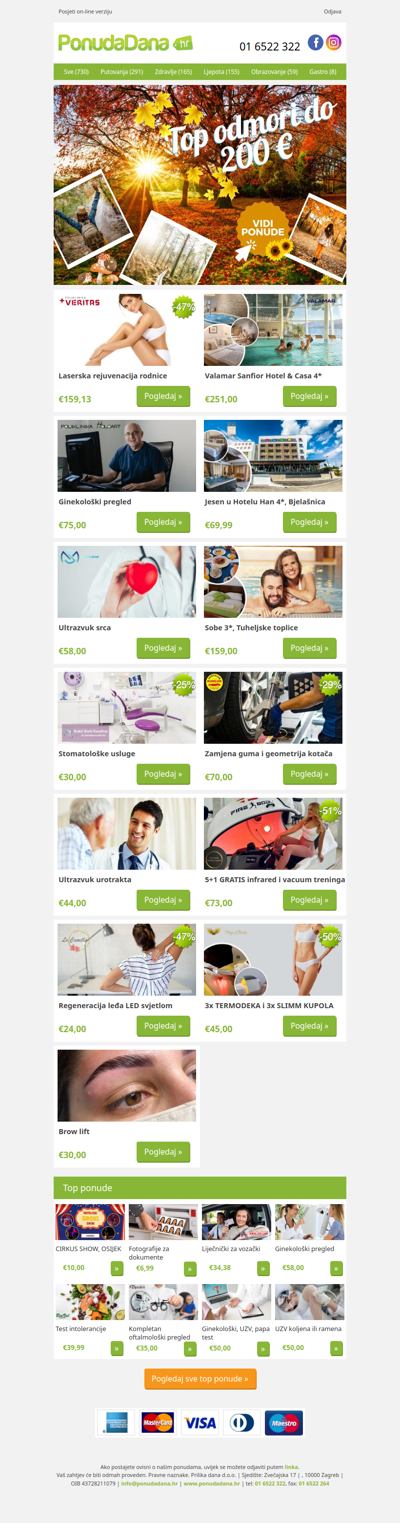Click Pogledaj for Brow lift offer
This screenshot has height=1523, width=400.
pyautogui.click(x=163, y=1152)
